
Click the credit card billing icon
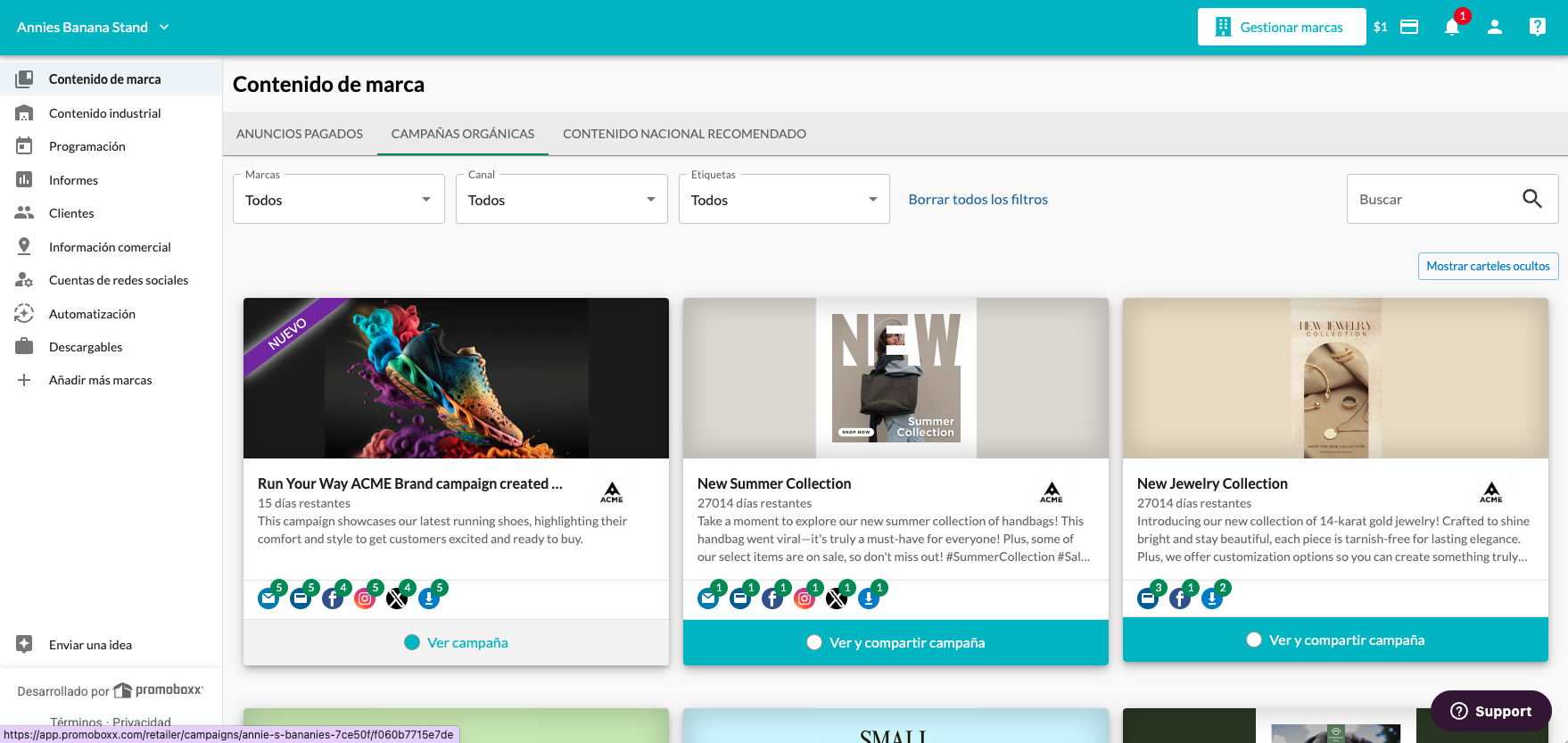pos(1409,27)
